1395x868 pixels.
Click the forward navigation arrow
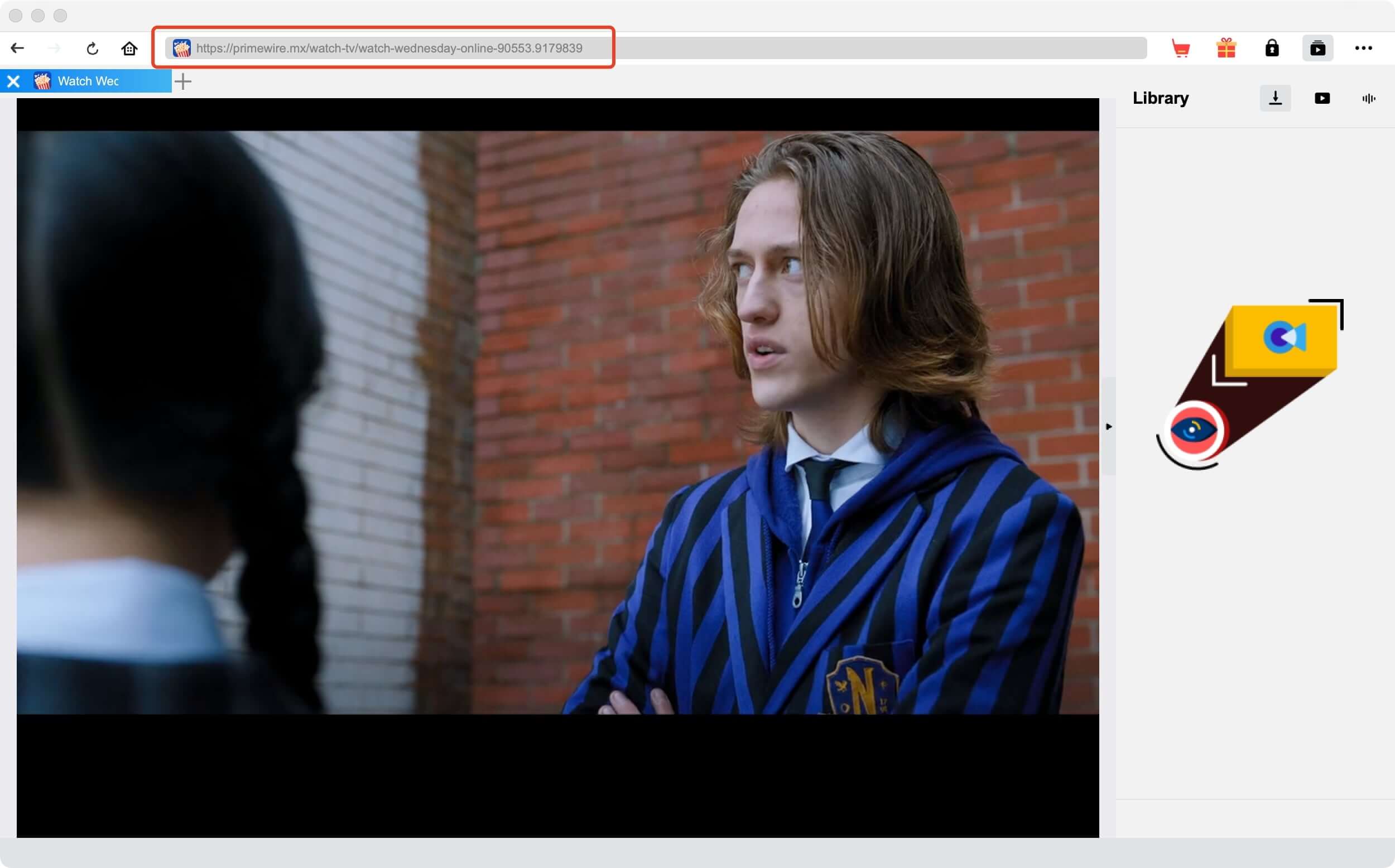click(56, 48)
